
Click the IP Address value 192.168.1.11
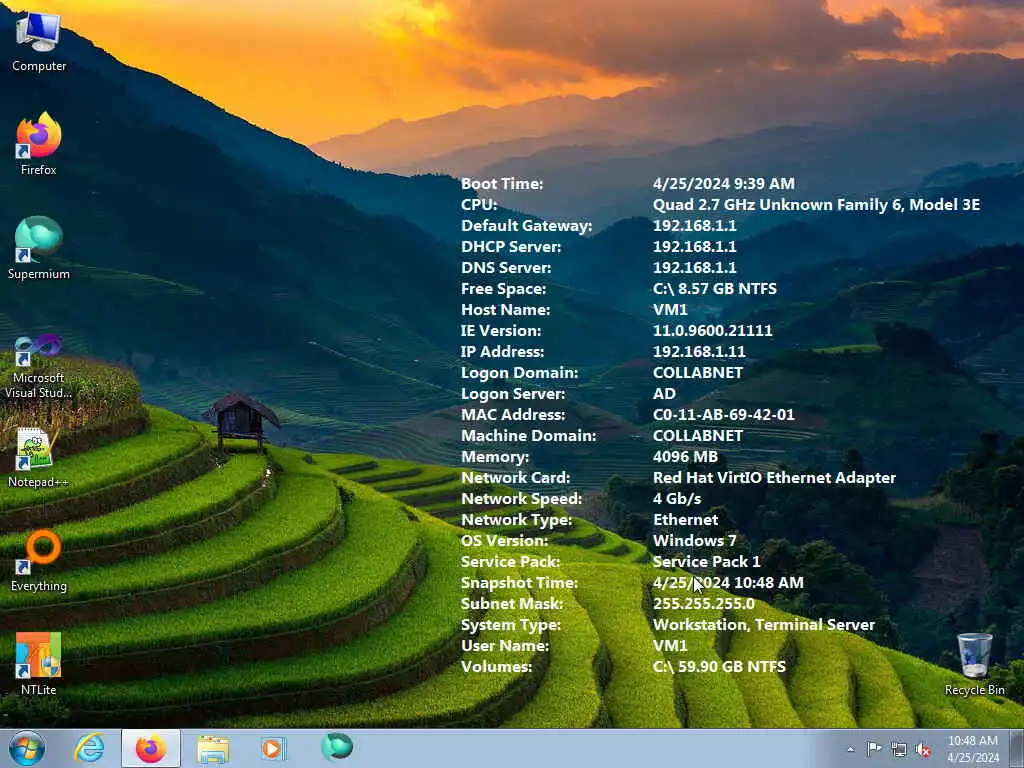[x=699, y=351]
